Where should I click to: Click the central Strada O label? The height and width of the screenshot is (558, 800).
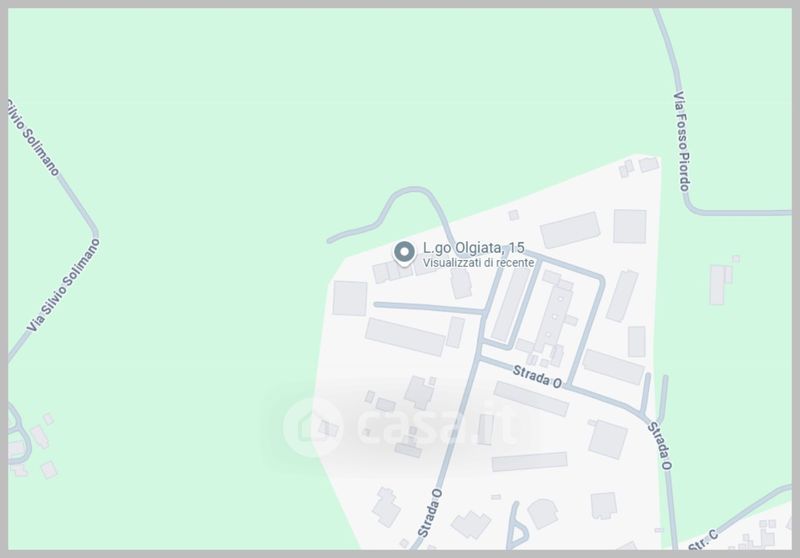tap(537, 377)
